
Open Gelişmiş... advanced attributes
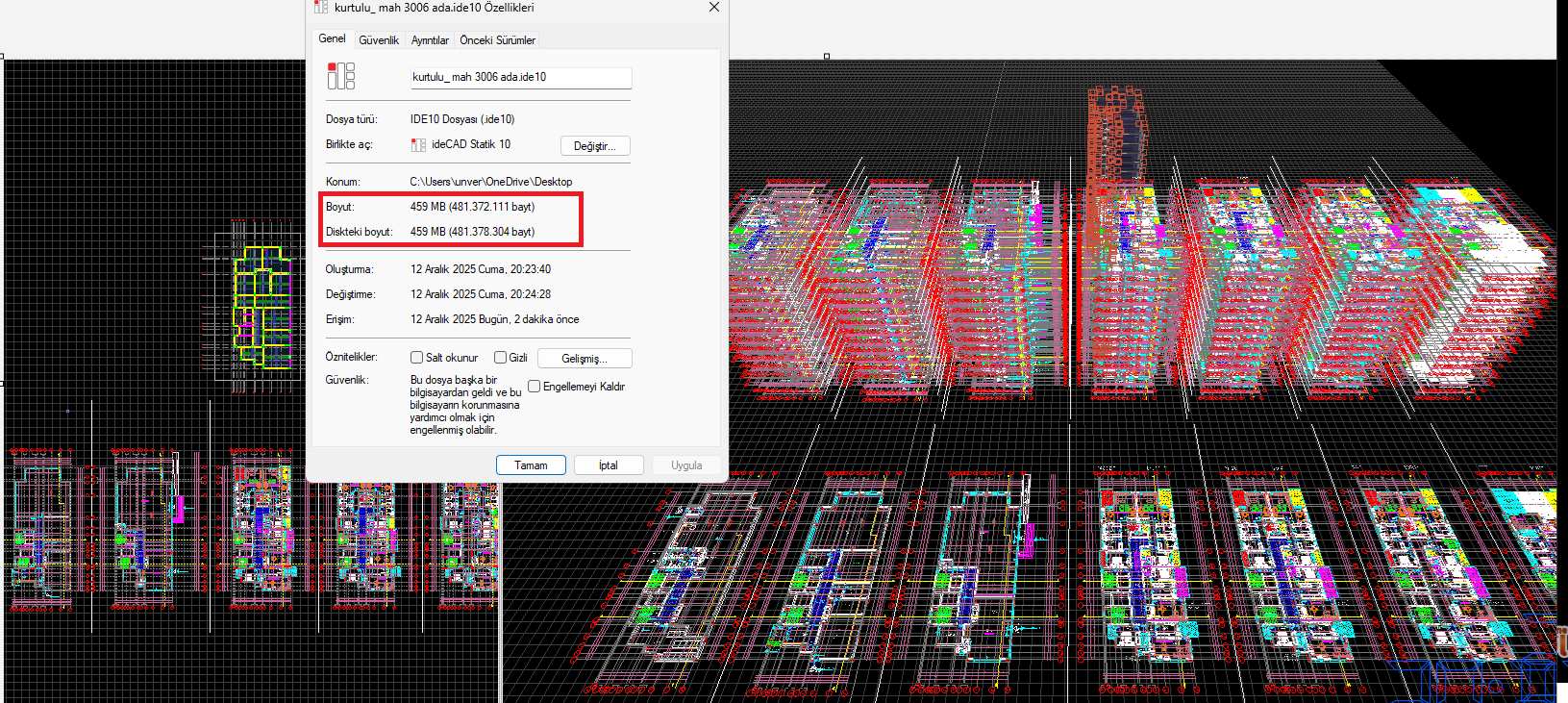click(584, 359)
